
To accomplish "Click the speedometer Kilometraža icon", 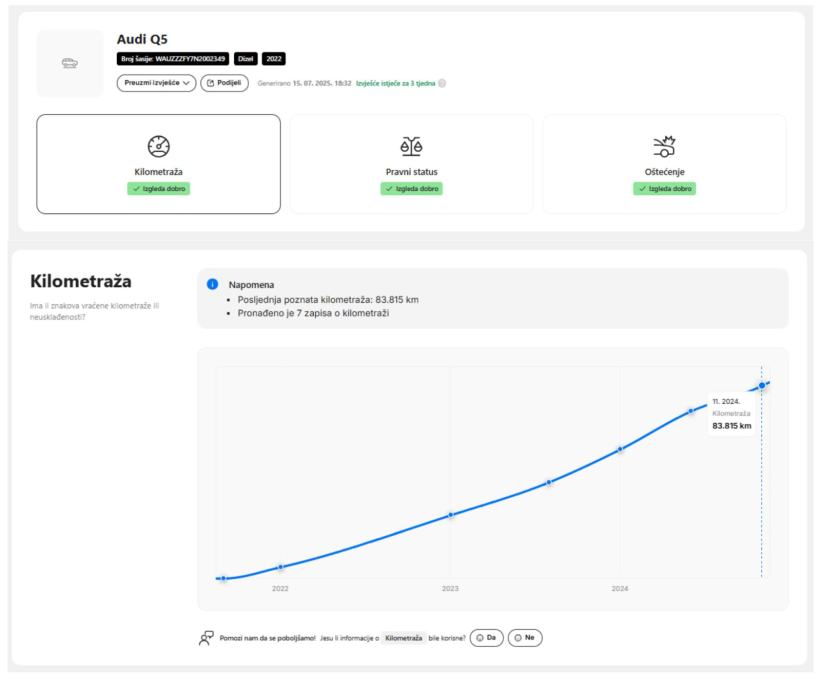I will [x=159, y=147].
